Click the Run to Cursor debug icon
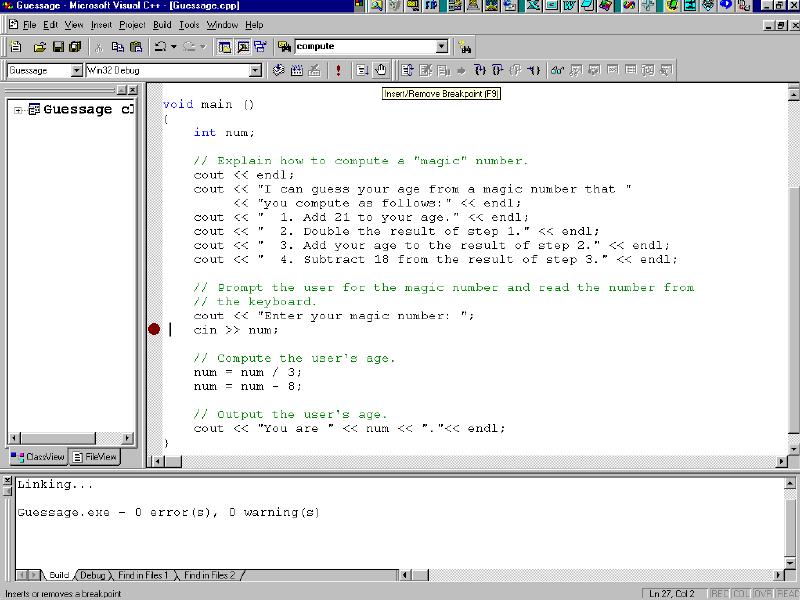800x600 pixels. point(534,70)
